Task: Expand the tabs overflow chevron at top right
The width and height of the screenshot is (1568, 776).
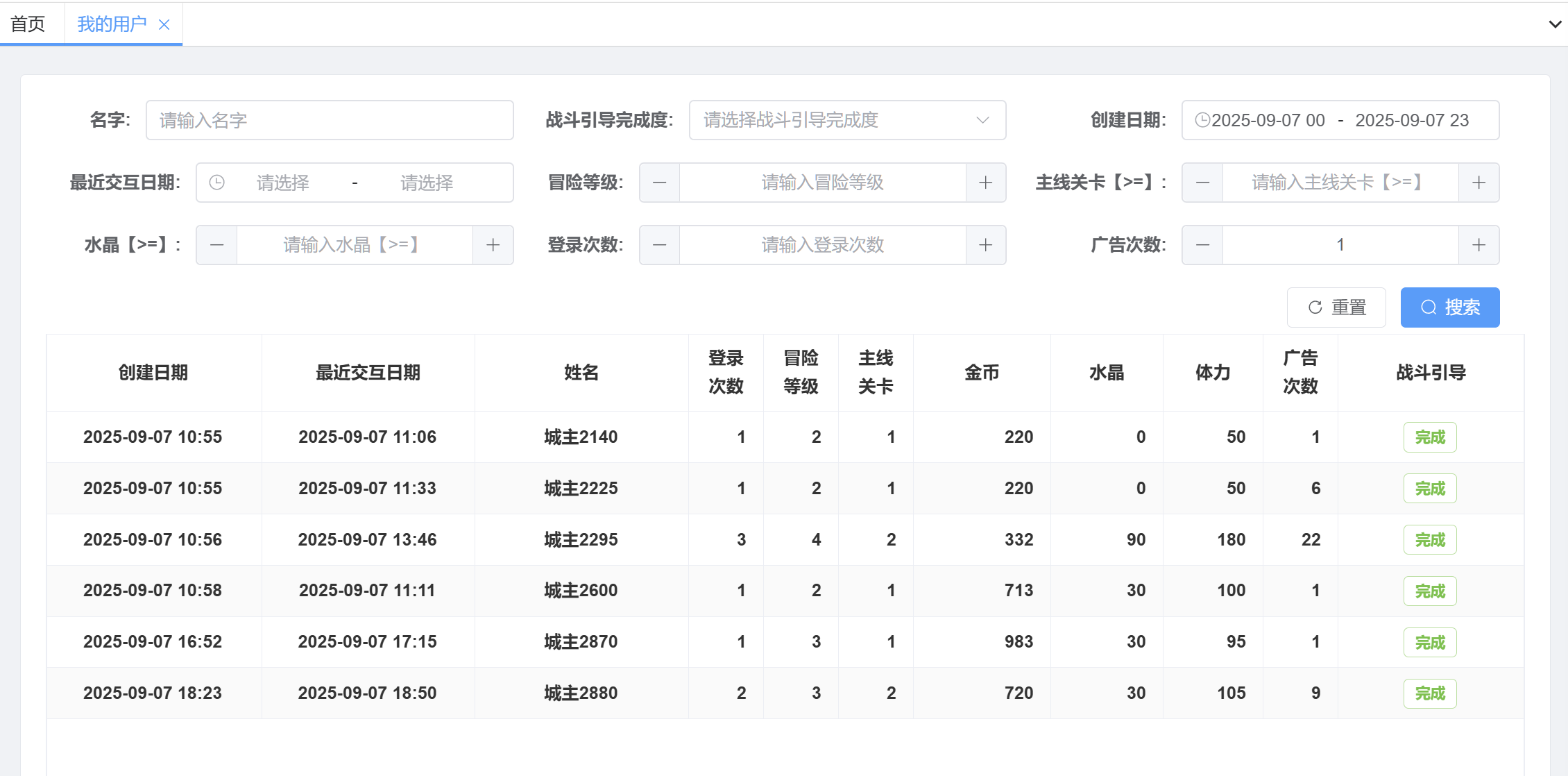Action: click(1555, 24)
